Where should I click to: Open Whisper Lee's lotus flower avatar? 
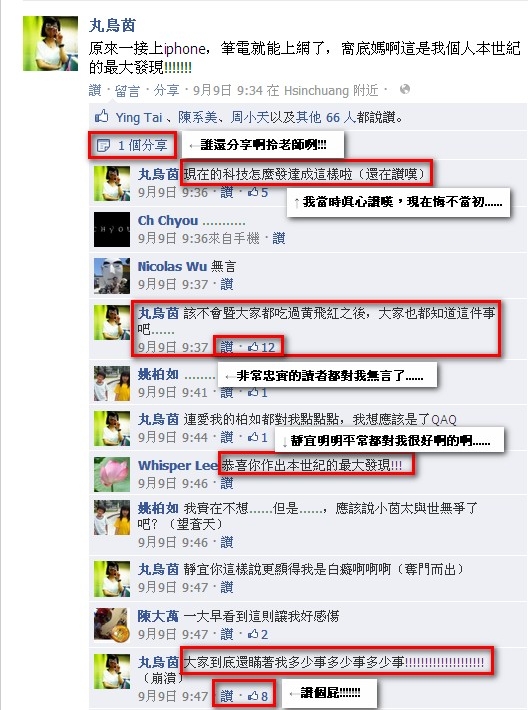pos(112,474)
